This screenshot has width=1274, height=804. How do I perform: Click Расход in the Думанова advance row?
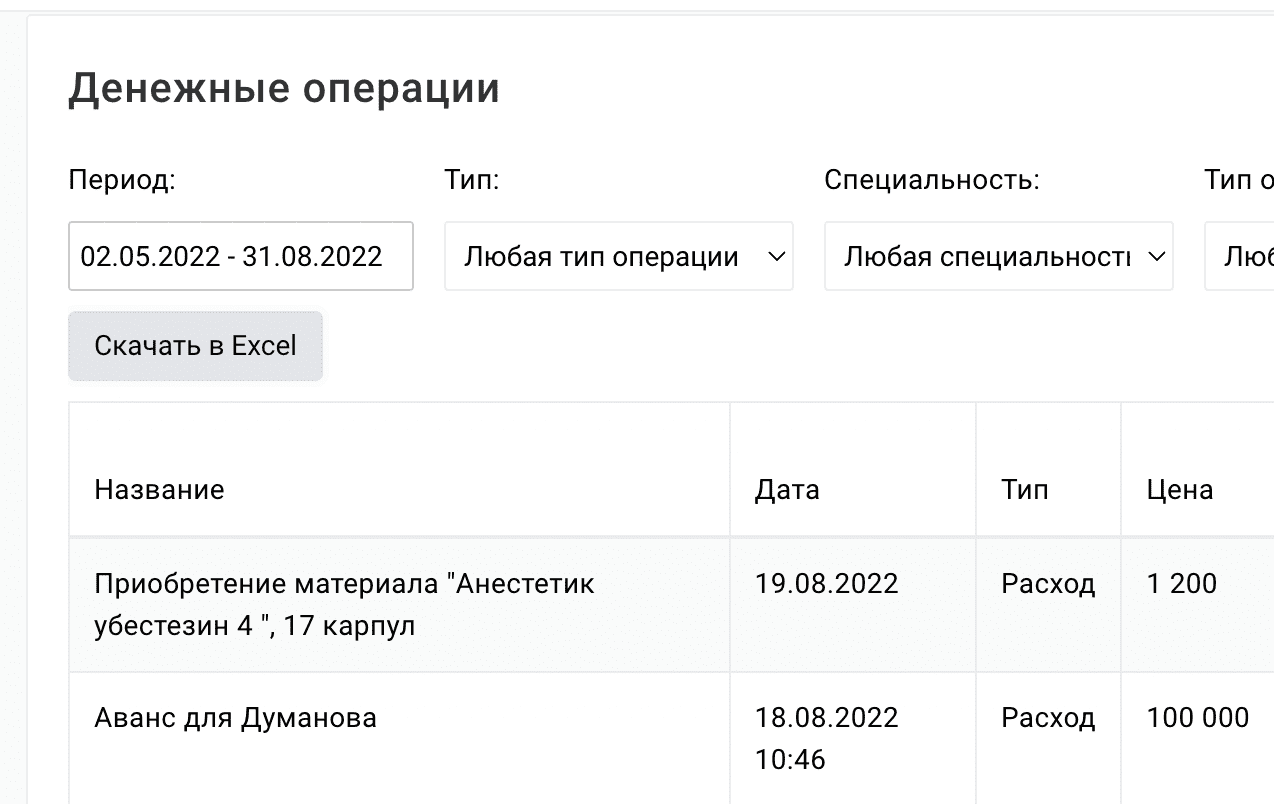click(x=1048, y=718)
